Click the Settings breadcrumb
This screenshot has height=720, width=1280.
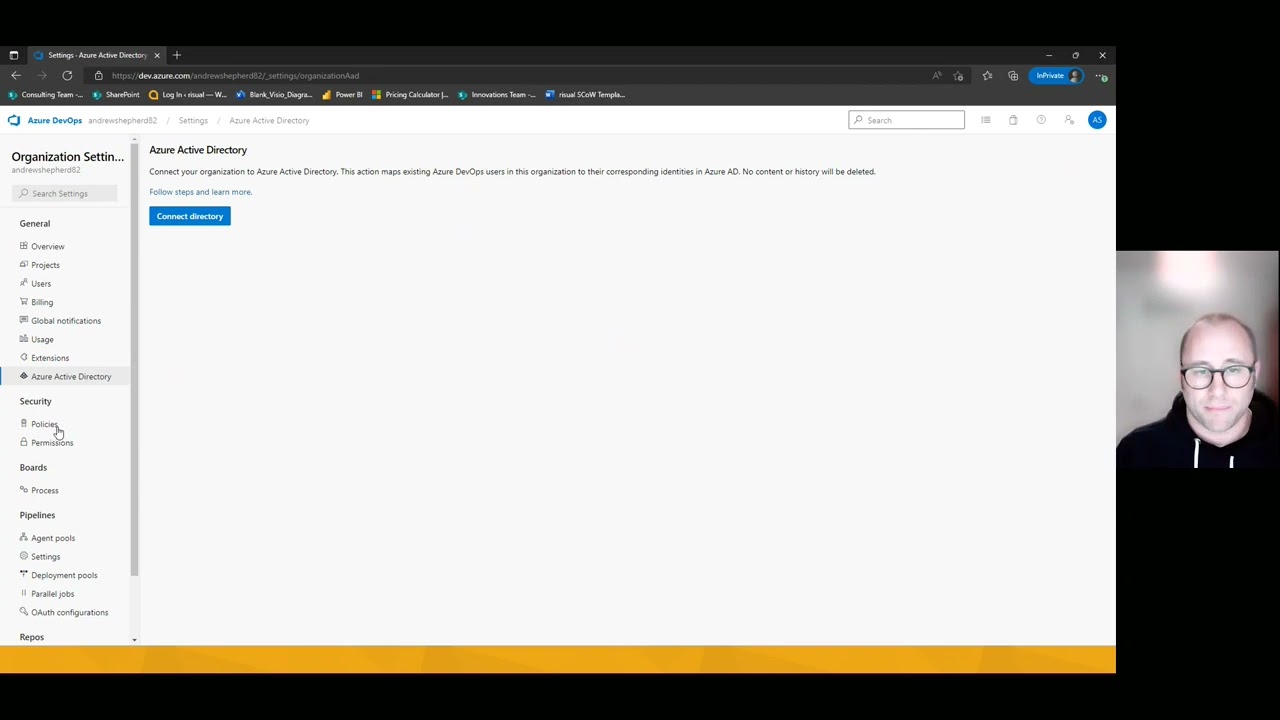(193, 120)
